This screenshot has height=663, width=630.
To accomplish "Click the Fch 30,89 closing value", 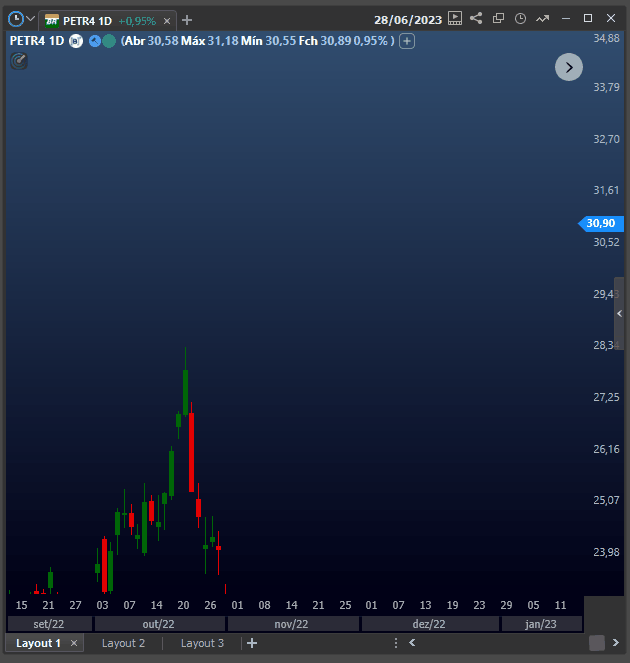I will (x=325, y=41).
